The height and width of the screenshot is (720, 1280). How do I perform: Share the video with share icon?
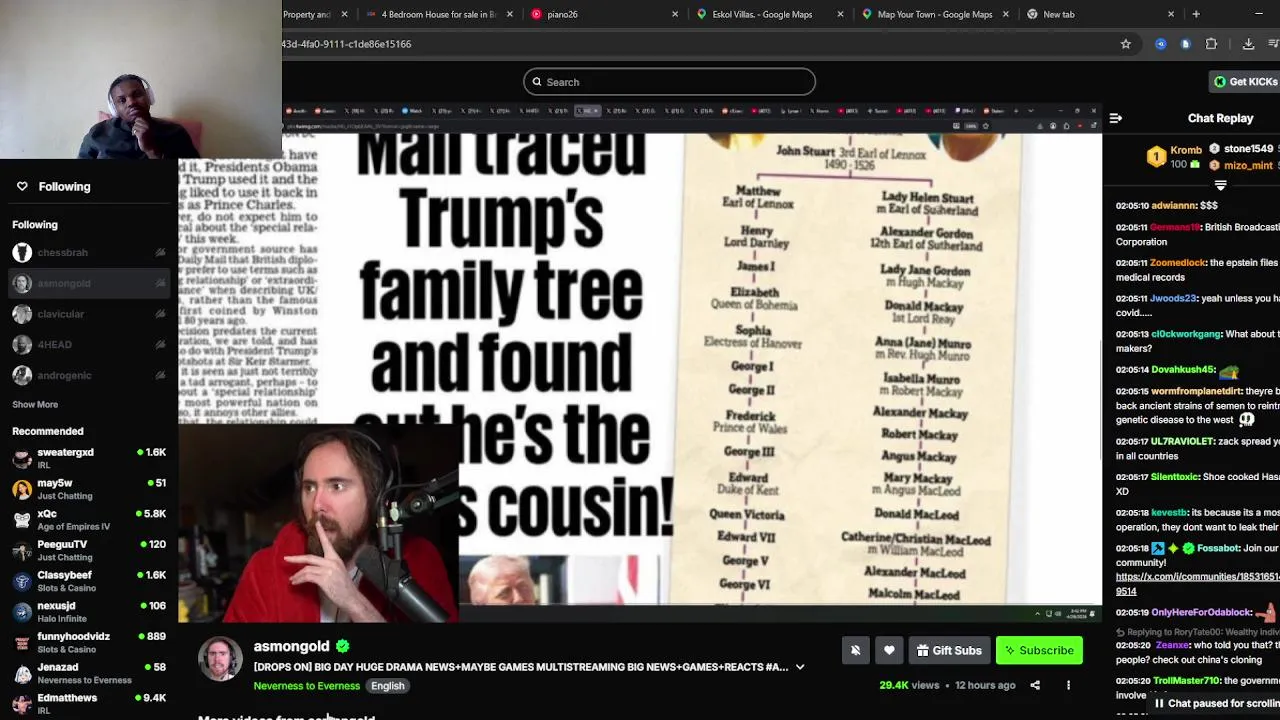pyautogui.click(x=1035, y=686)
